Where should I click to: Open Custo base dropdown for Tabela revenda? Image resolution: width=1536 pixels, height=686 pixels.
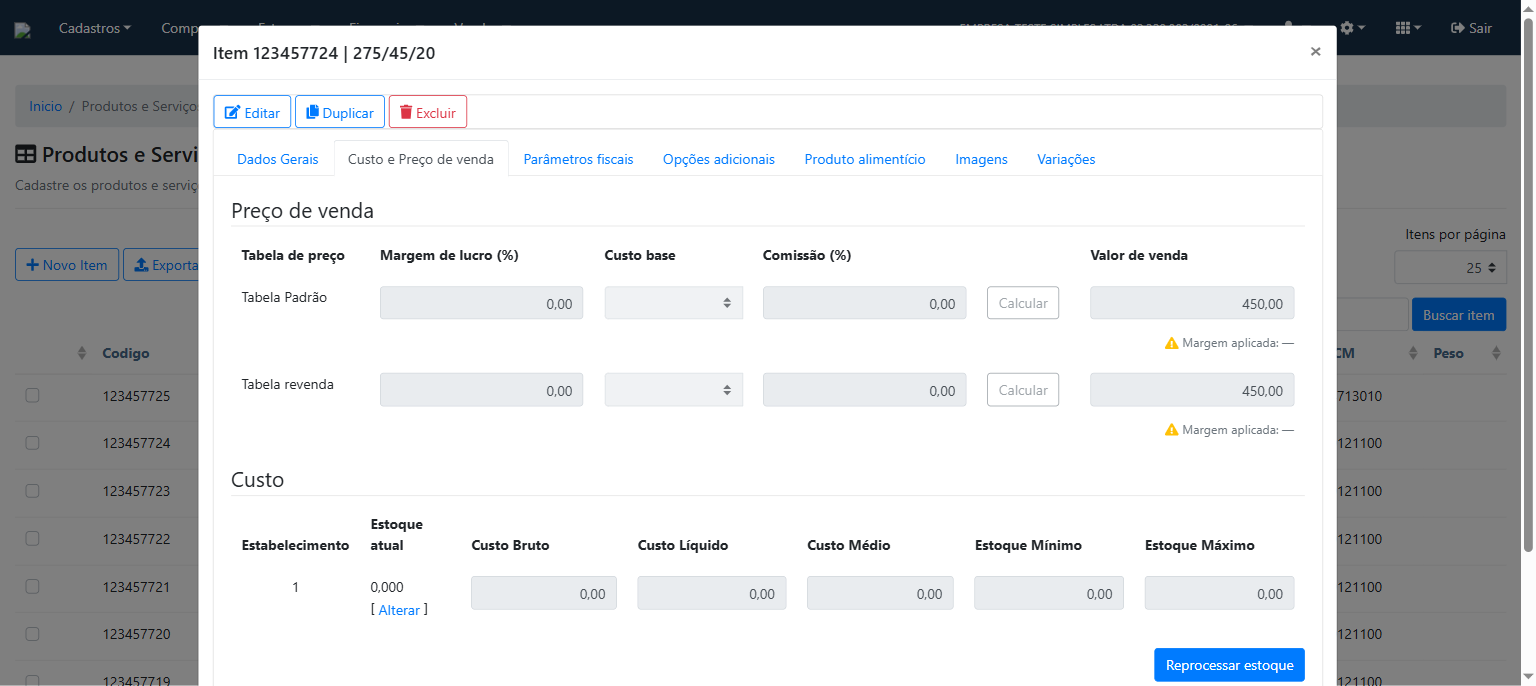click(674, 390)
